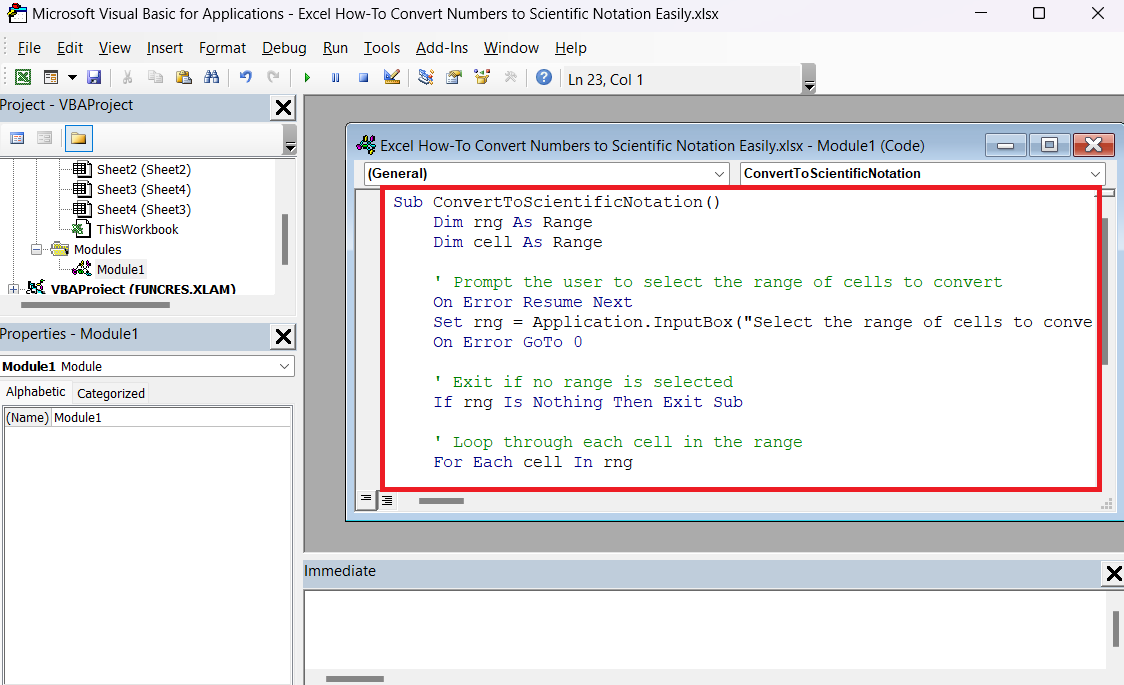Click the Insert UserForm toolbar icon
Screen dimensions: 1124x685
[51, 77]
